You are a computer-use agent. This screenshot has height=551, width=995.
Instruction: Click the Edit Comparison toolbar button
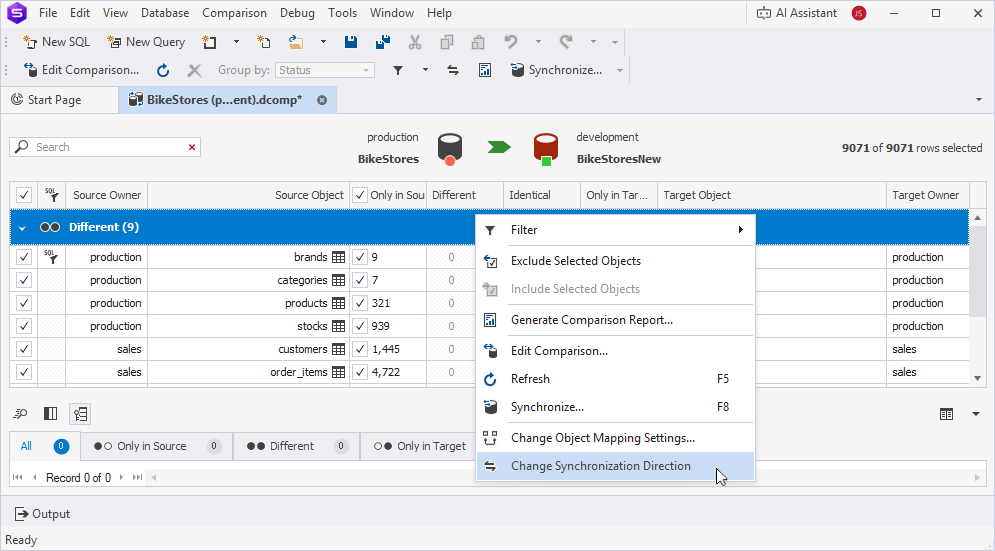[82, 70]
